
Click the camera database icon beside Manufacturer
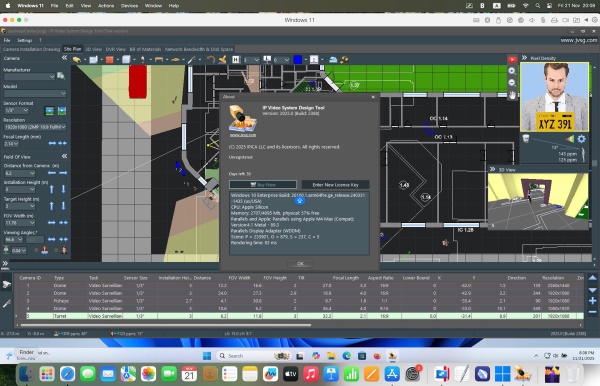pos(61,76)
